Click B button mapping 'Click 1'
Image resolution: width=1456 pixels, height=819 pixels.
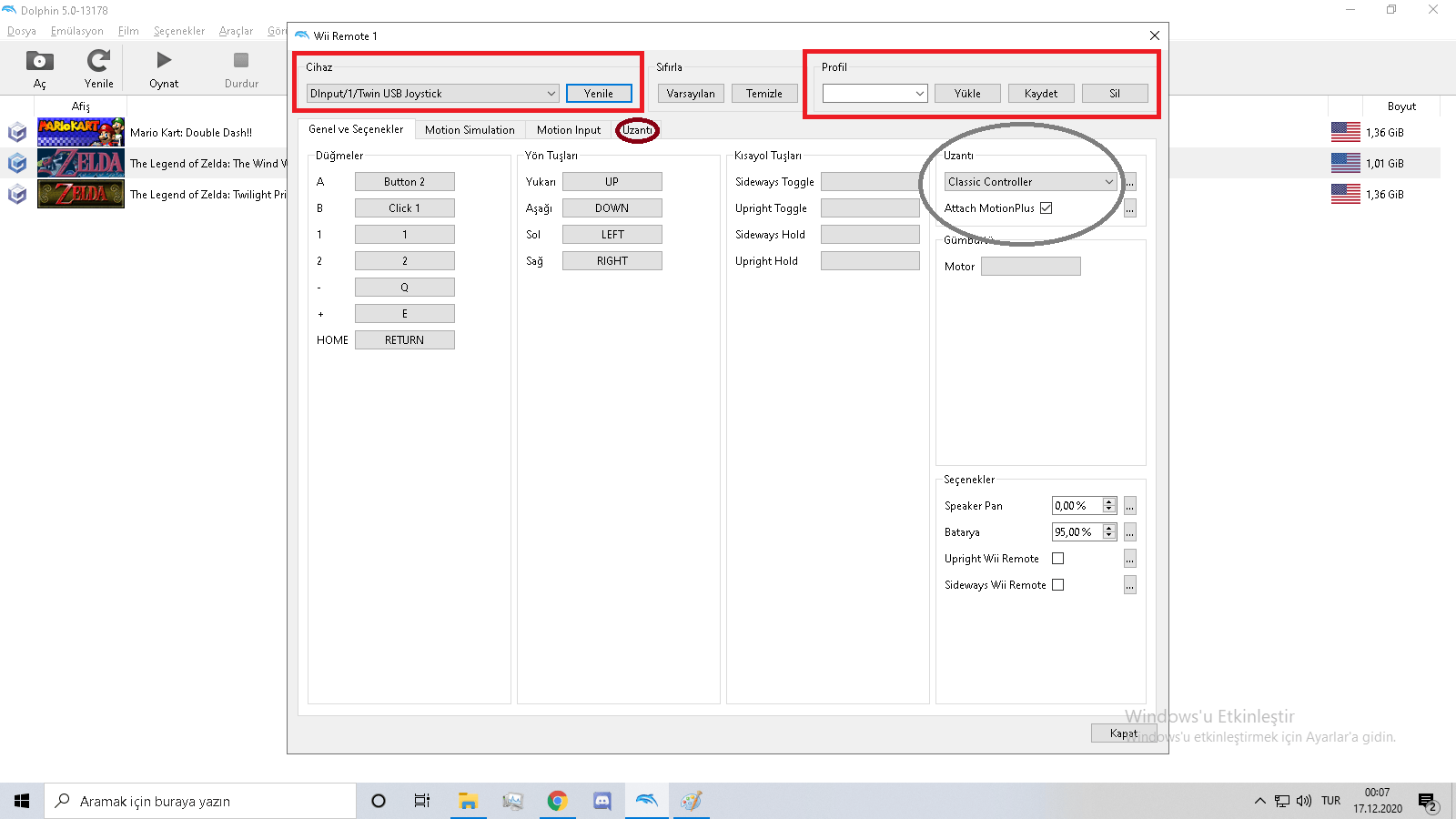point(405,208)
